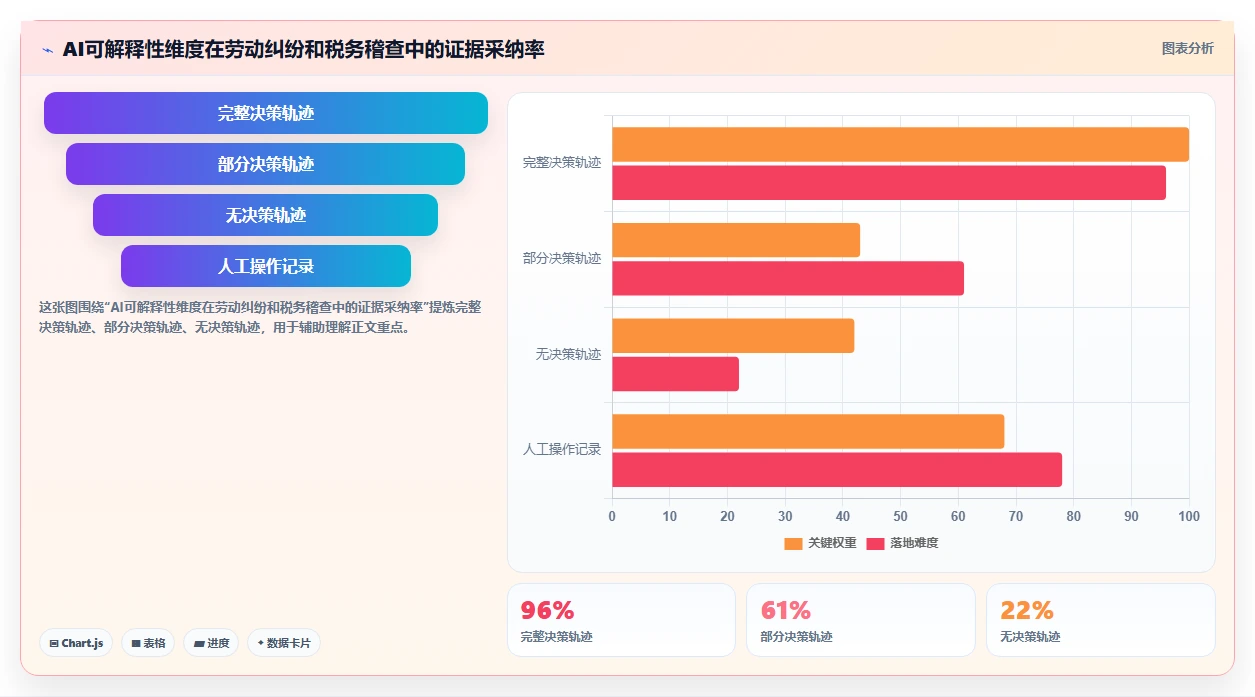Open the 96% 完整决策轨迹 data card
The width and height of the screenshot is (1255, 697).
click(621, 620)
